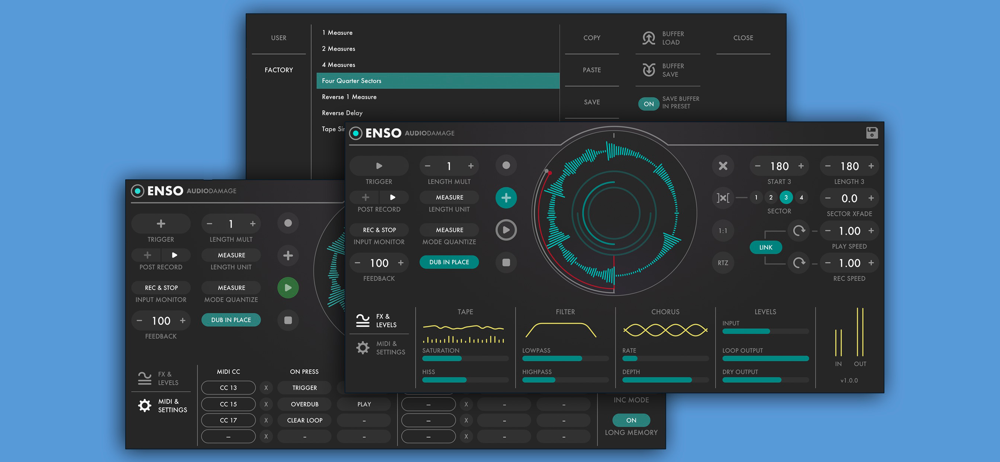Screen dimensions: 1000x462
Task: Click the 1:1 round button
Action: [x=723, y=230]
